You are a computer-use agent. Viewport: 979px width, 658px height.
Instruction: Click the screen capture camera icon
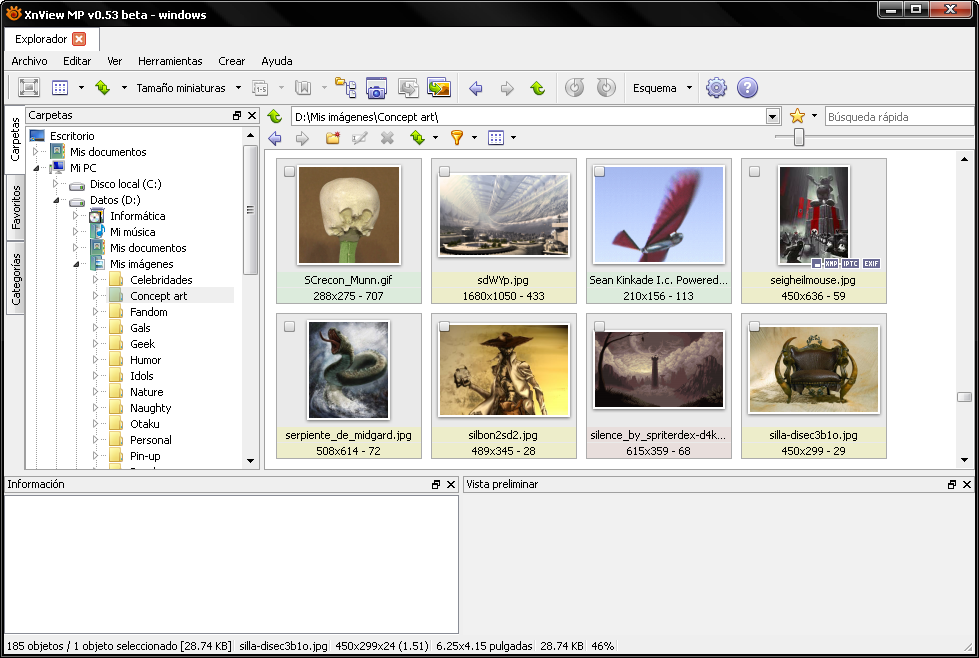click(376, 87)
